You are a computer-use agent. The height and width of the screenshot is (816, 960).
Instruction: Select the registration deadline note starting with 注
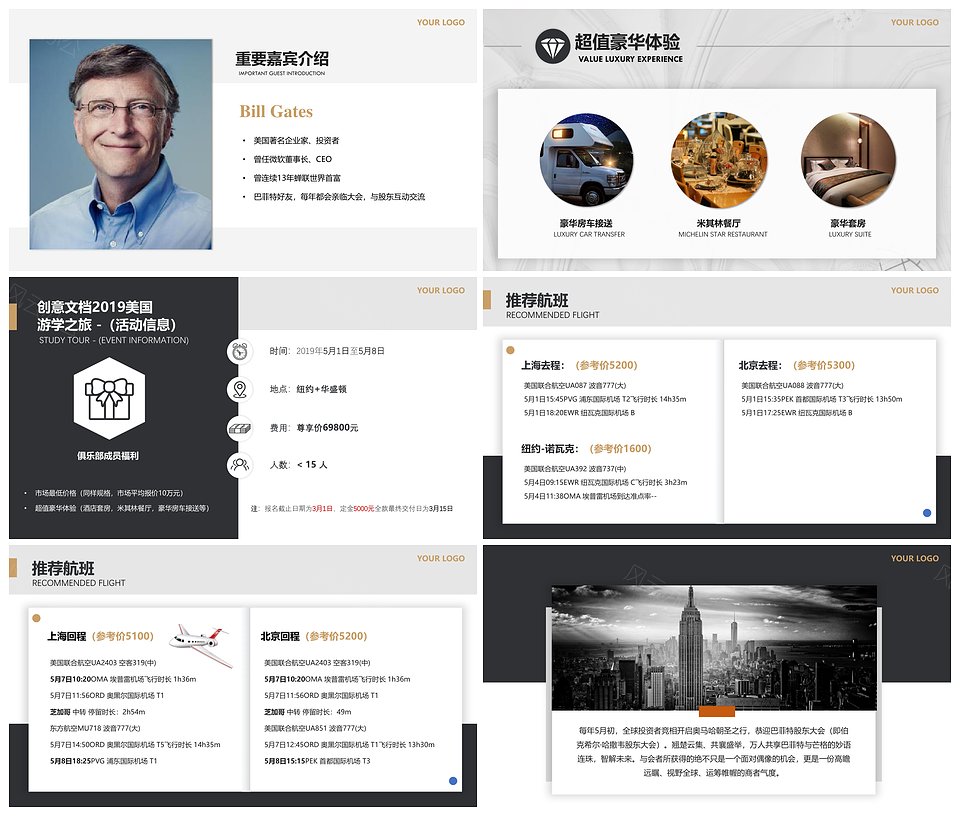(351, 509)
